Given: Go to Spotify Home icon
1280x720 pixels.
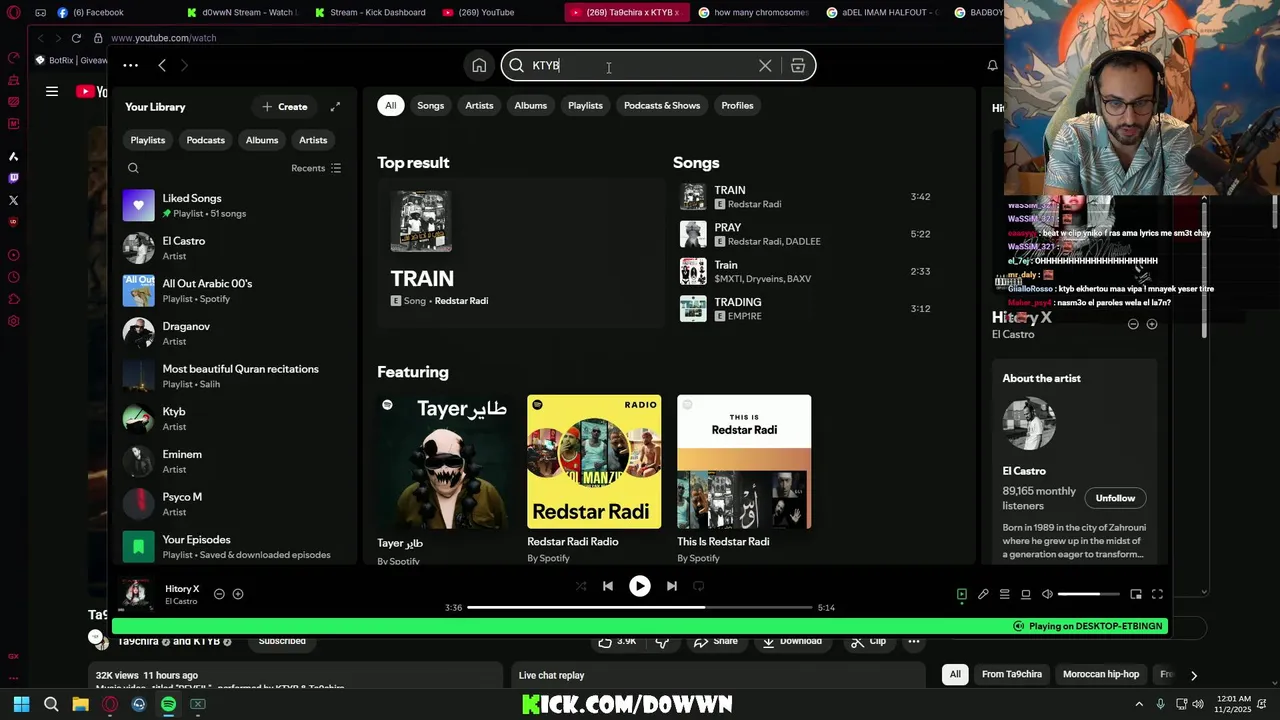Looking at the screenshot, I should coord(479,66).
